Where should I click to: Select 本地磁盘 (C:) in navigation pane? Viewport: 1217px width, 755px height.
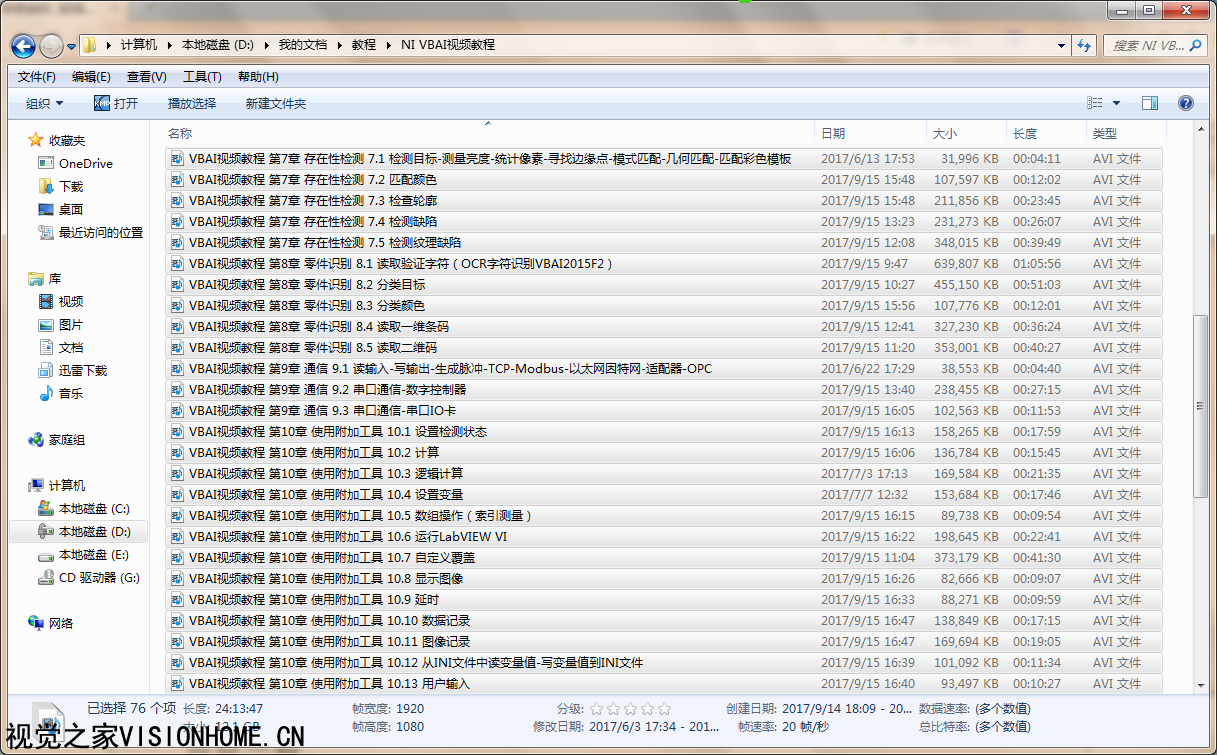click(93, 509)
